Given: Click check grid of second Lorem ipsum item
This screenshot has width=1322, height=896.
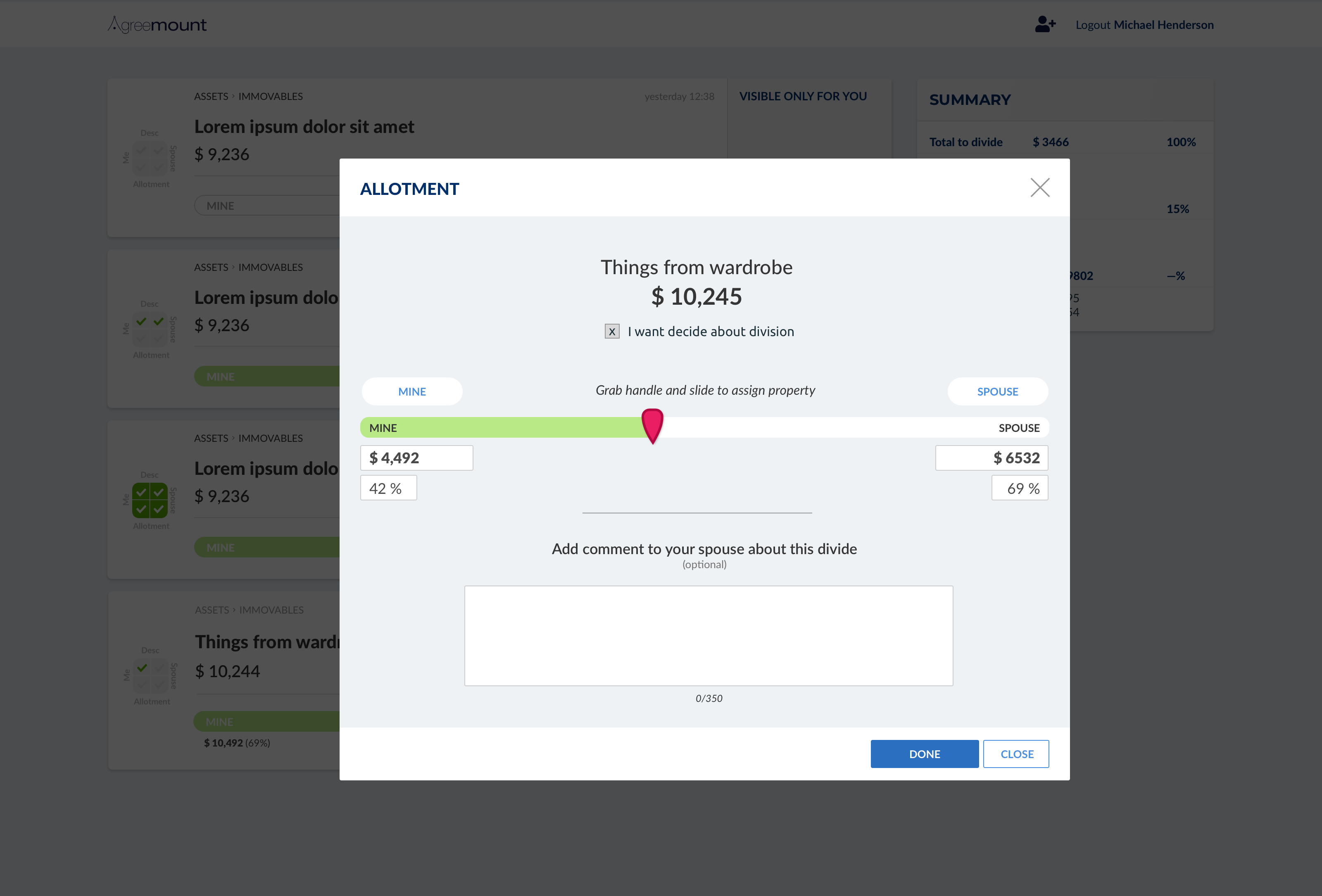Looking at the screenshot, I should pyautogui.click(x=150, y=330).
